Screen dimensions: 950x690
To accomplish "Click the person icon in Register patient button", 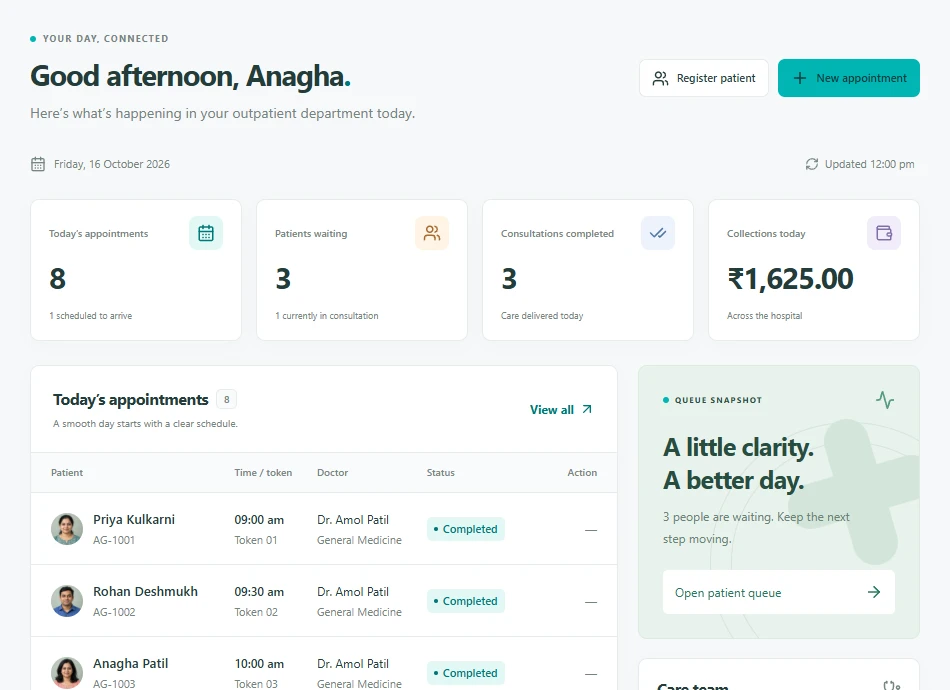I will (660, 78).
